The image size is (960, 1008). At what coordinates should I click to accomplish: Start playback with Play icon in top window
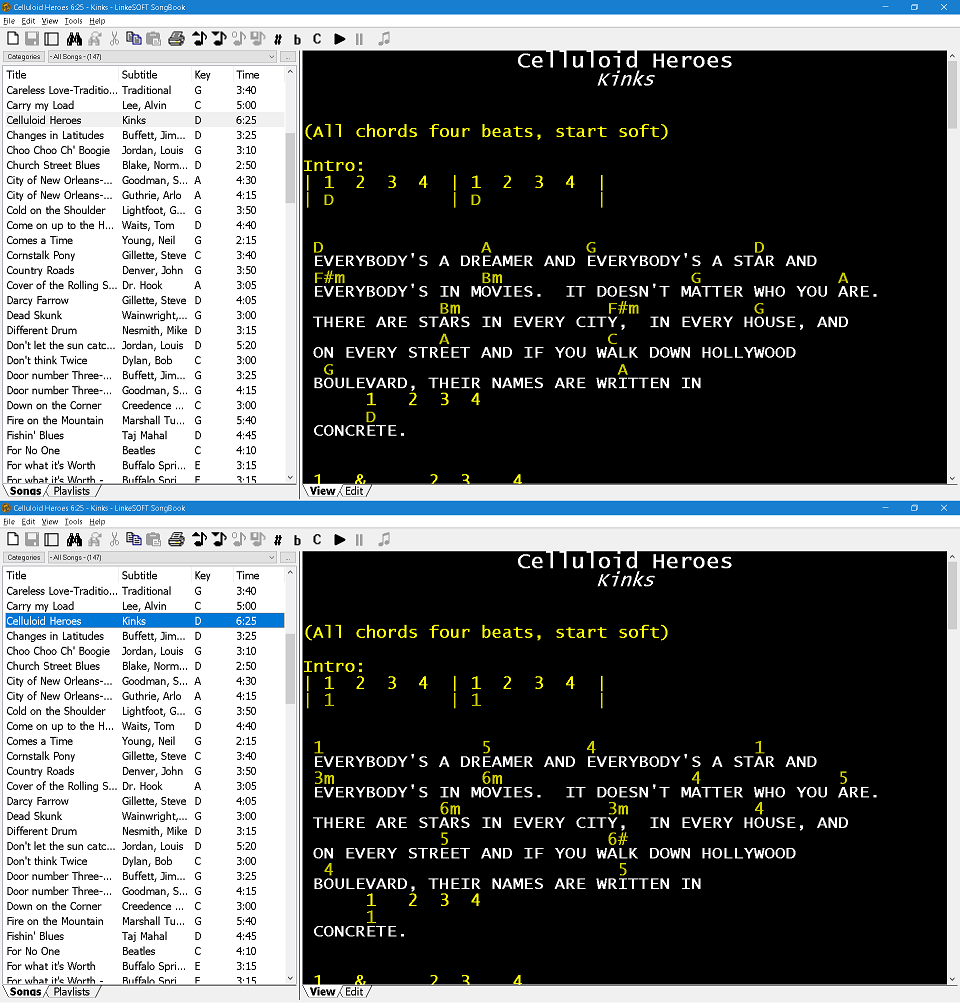click(340, 39)
